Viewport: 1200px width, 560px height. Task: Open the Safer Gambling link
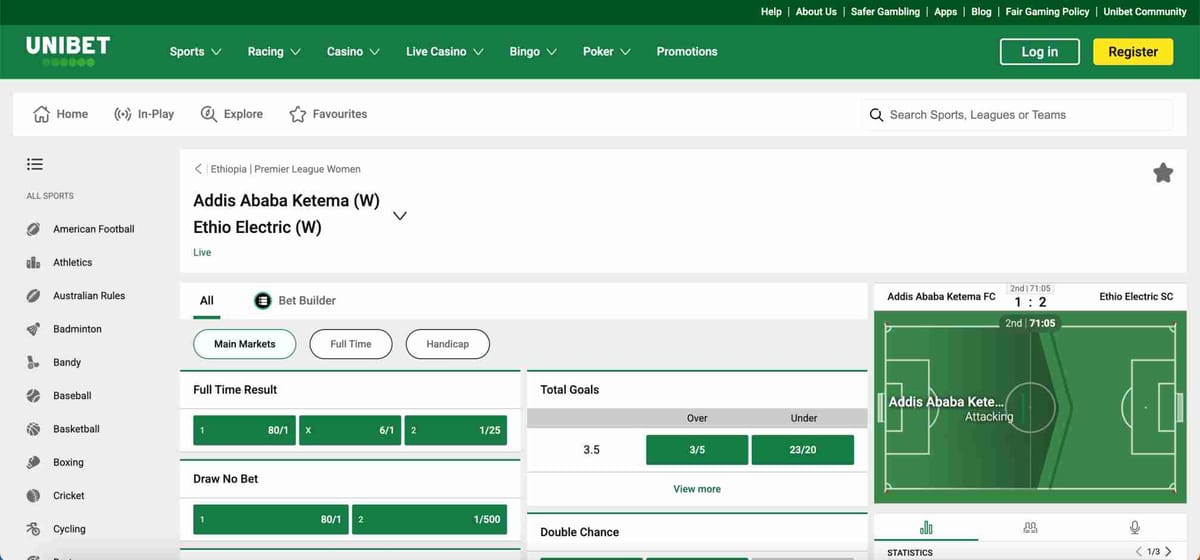[885, 12]
